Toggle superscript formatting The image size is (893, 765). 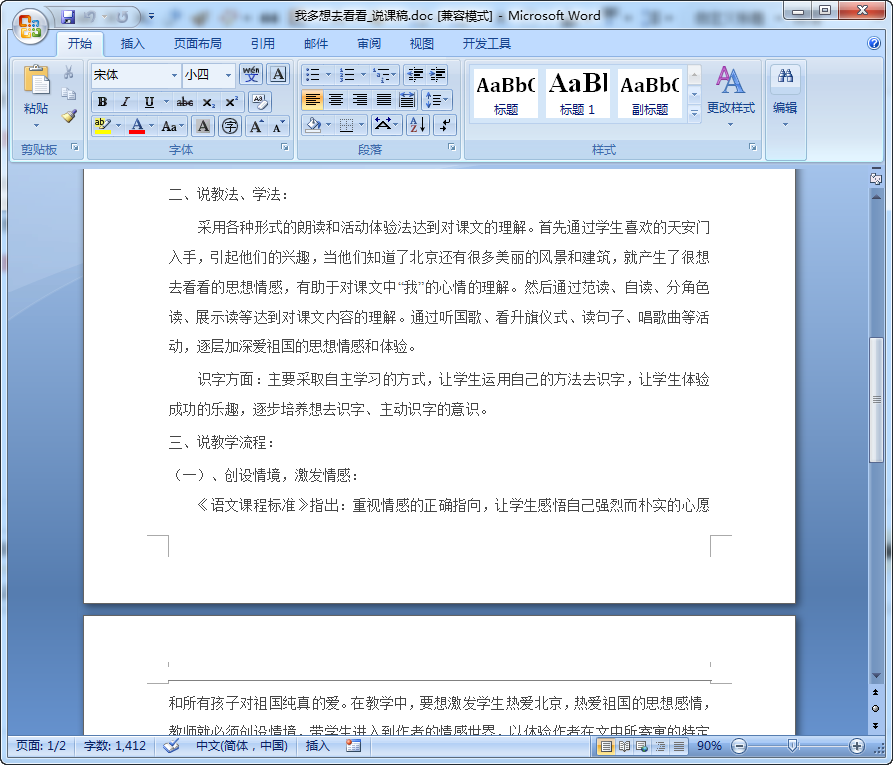tap(231, 102)
